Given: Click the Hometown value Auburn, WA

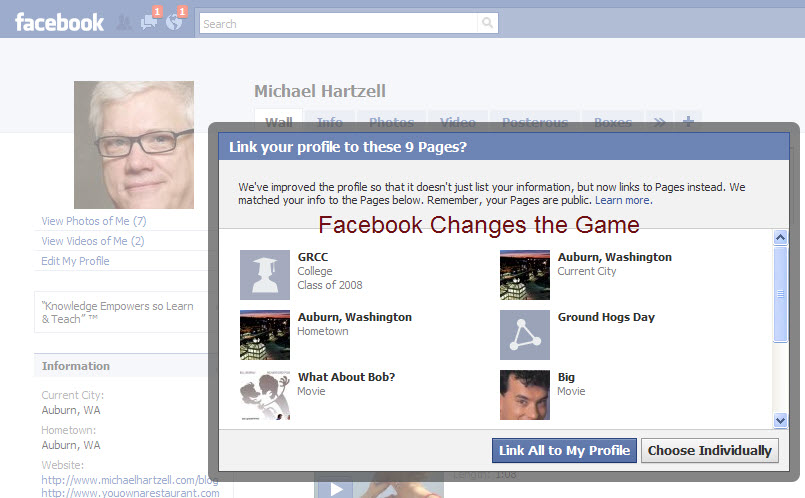Looking at the screenshot, I should [71, 445].
